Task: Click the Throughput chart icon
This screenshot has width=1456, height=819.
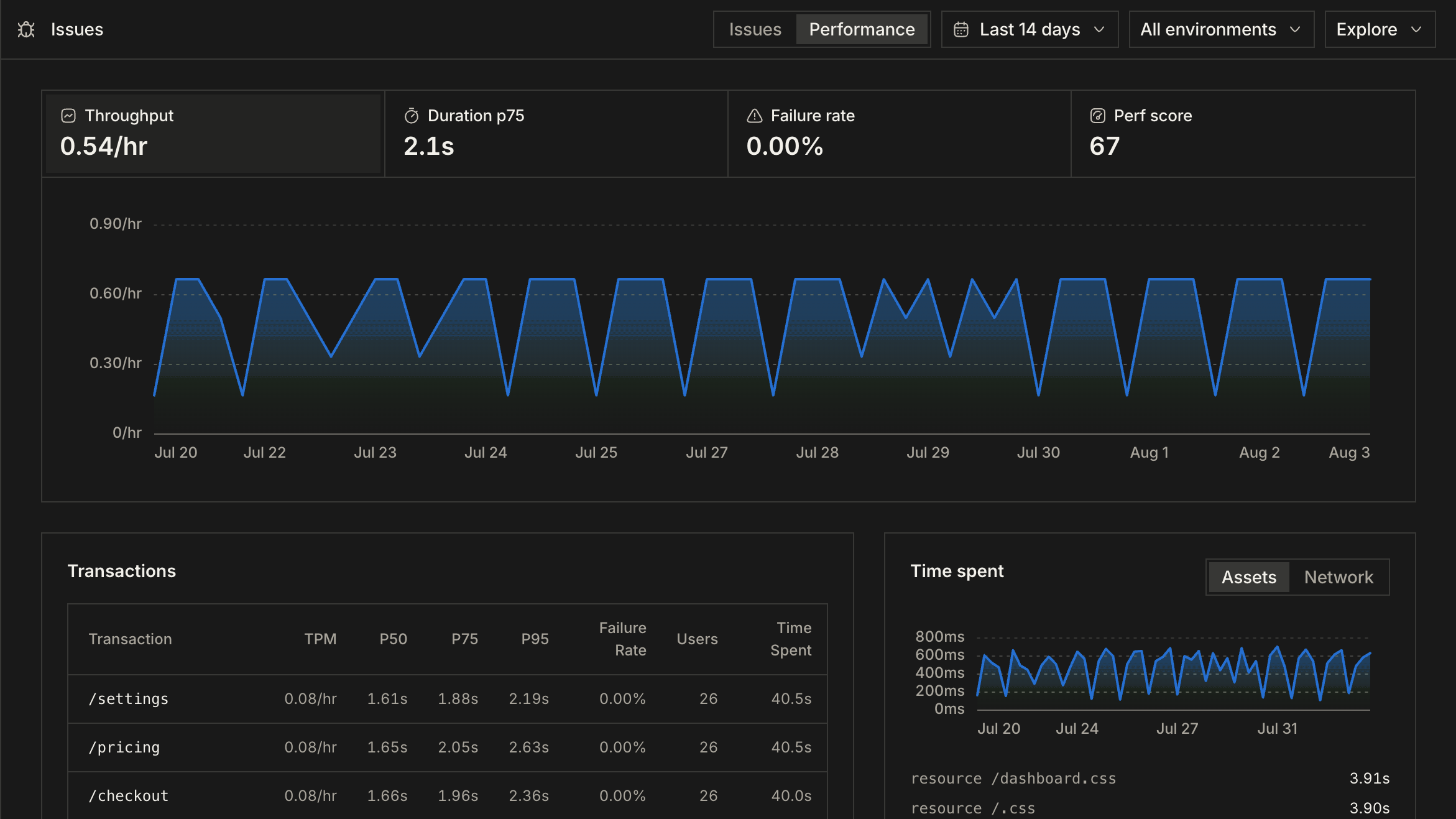Action: click(68, 116)
